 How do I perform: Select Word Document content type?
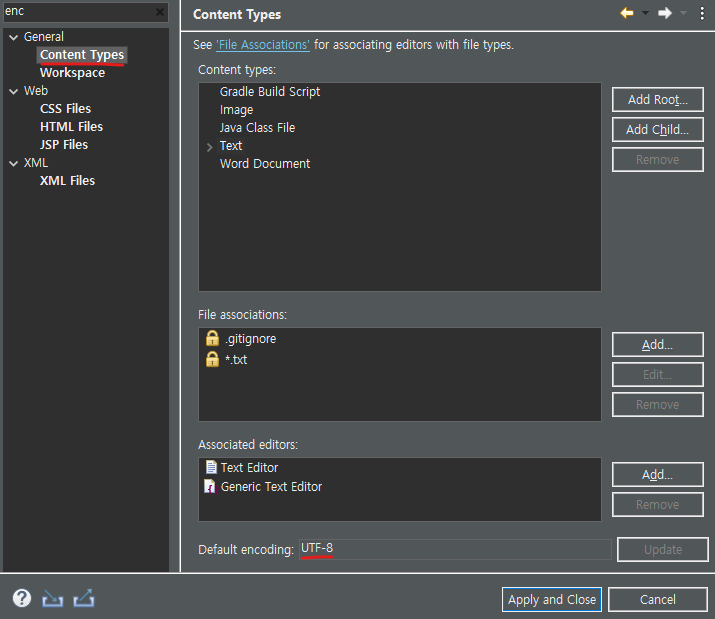click(265, 164)
